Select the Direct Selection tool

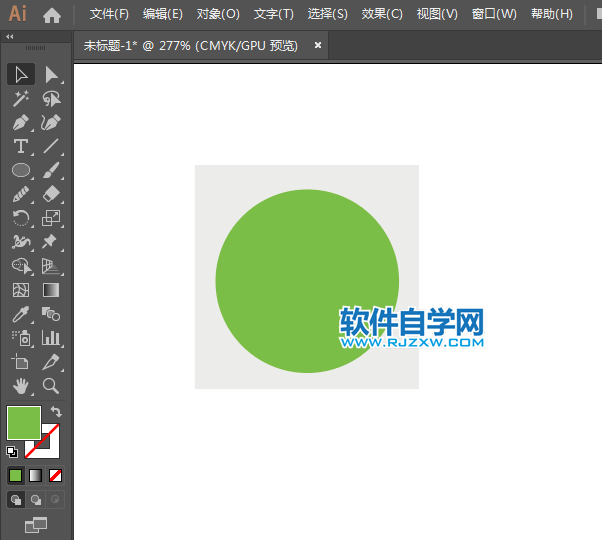(x=51, y=74)
